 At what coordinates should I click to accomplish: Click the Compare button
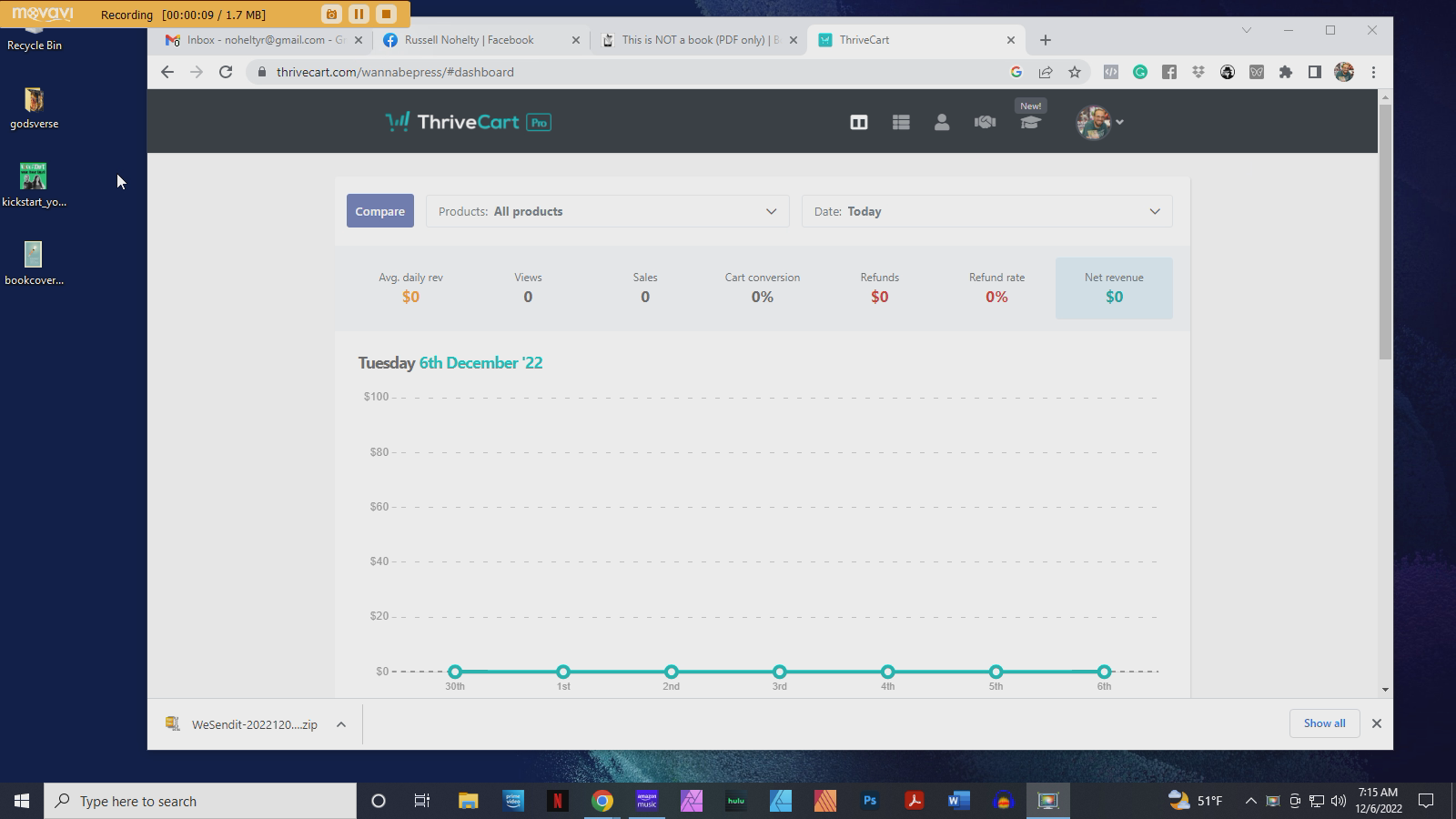point(379,210)
